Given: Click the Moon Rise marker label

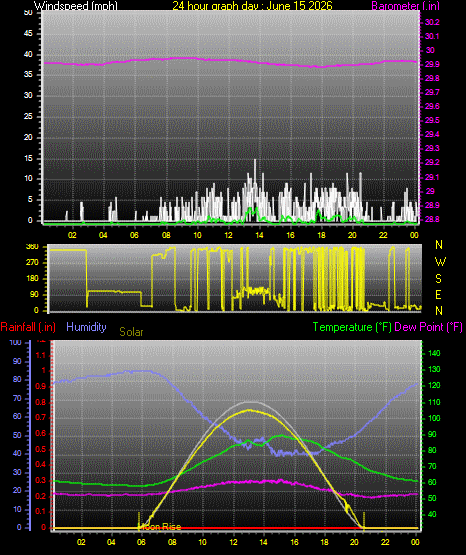Looking at the screenshot, I should point(160,527).
